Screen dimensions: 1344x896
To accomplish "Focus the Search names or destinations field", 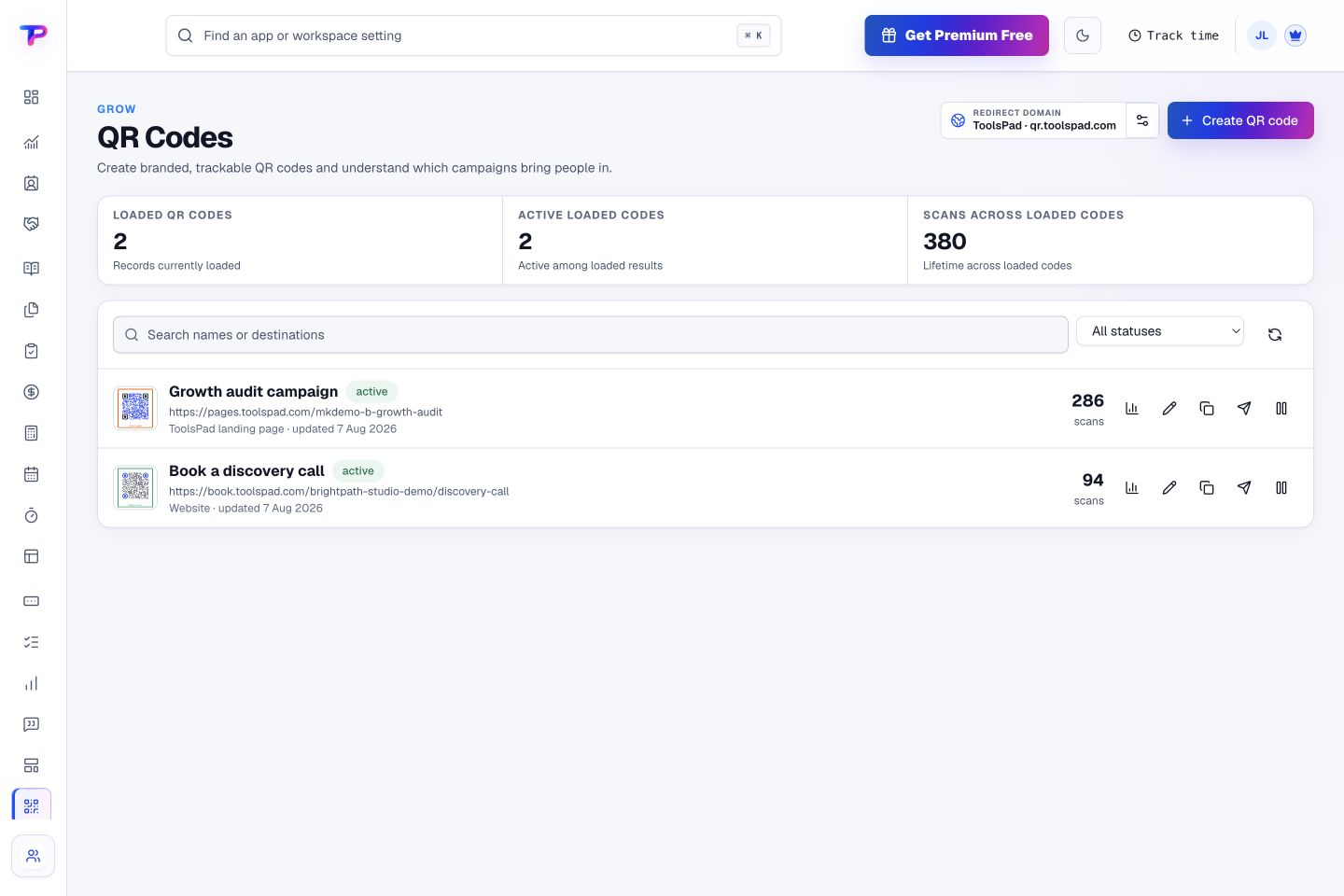I will (x=591, y=335).
